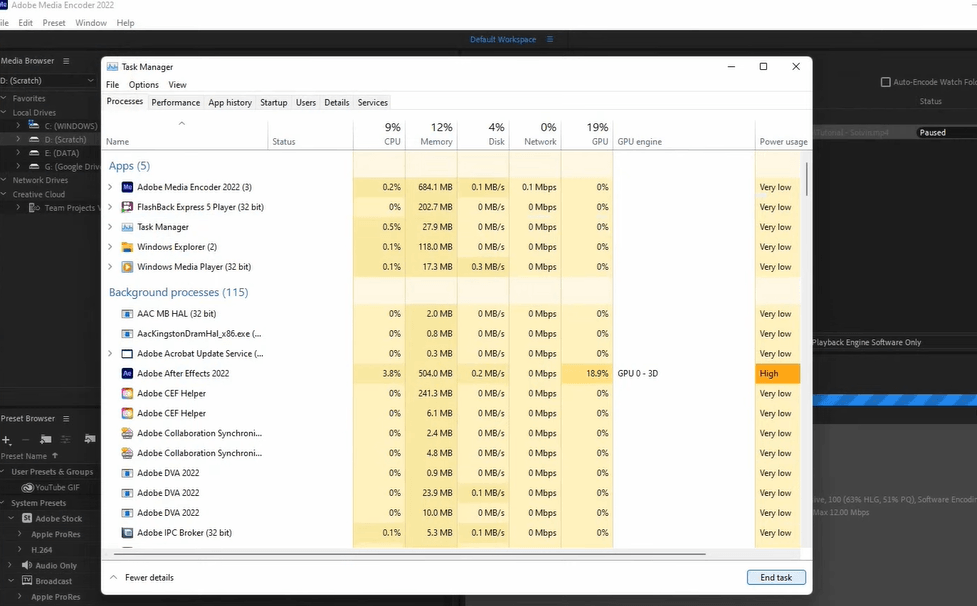Sort processes by the Power usage column
The image size is (977, 606).
pos(783,134)
